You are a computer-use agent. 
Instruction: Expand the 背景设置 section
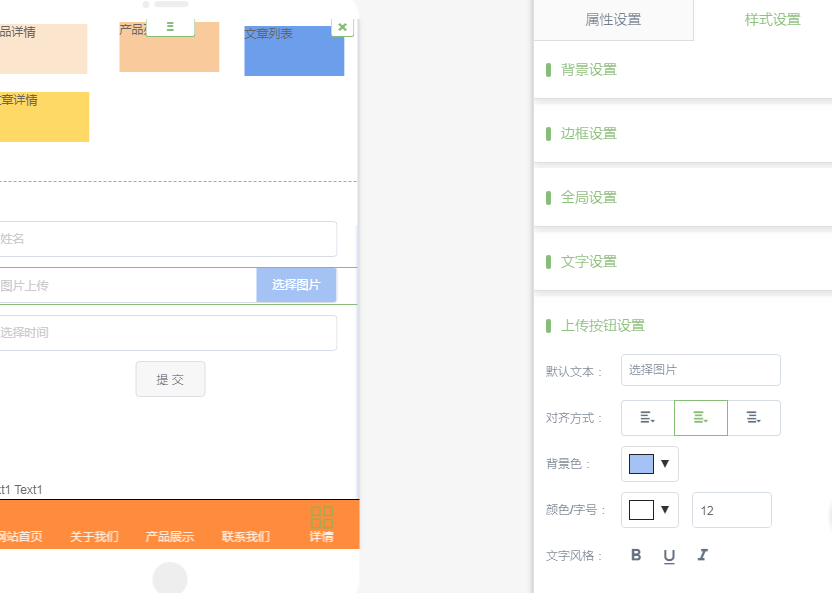tap(589, 70)
